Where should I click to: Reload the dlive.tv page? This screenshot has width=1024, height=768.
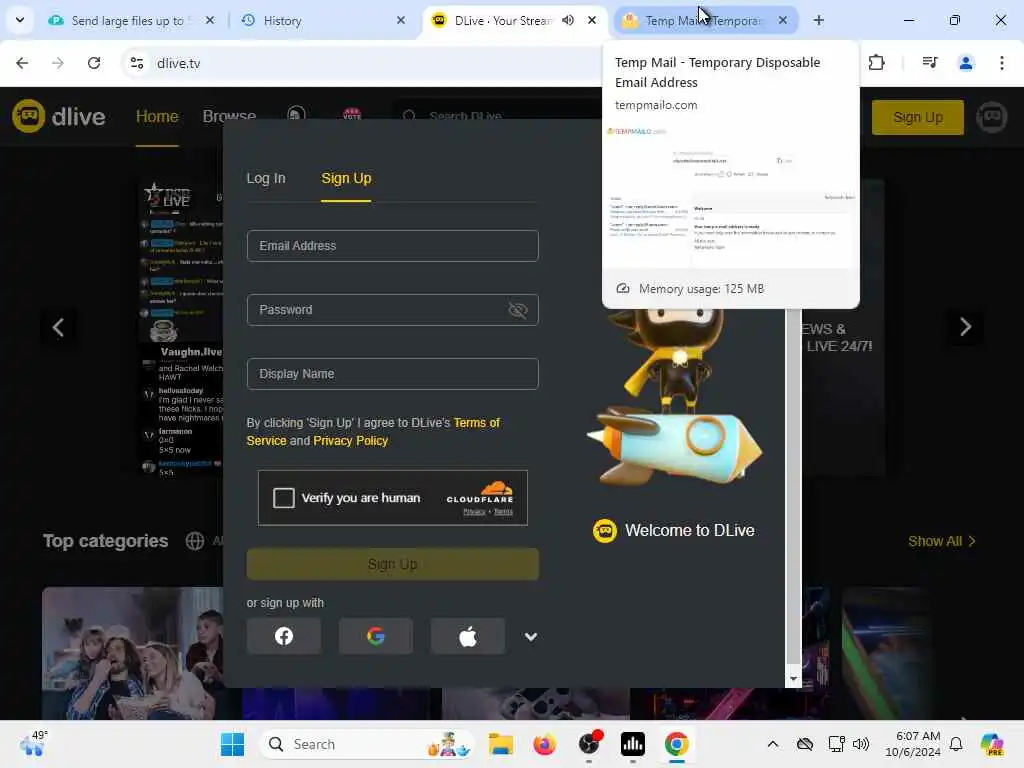[x=94, y=63]
